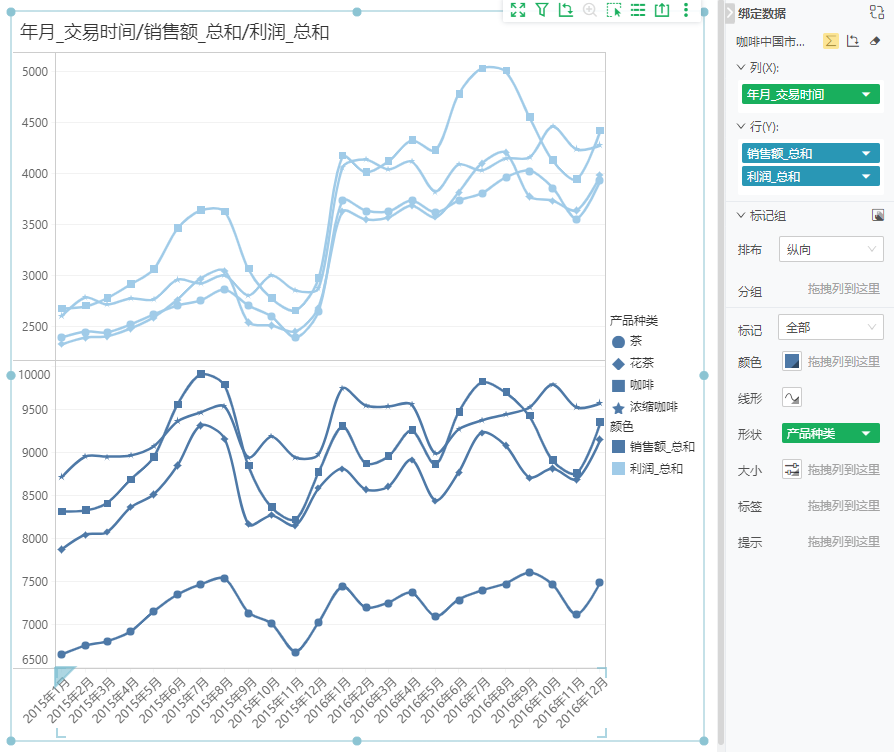Click the 花茶 diamond legend item

click(632, 363)
